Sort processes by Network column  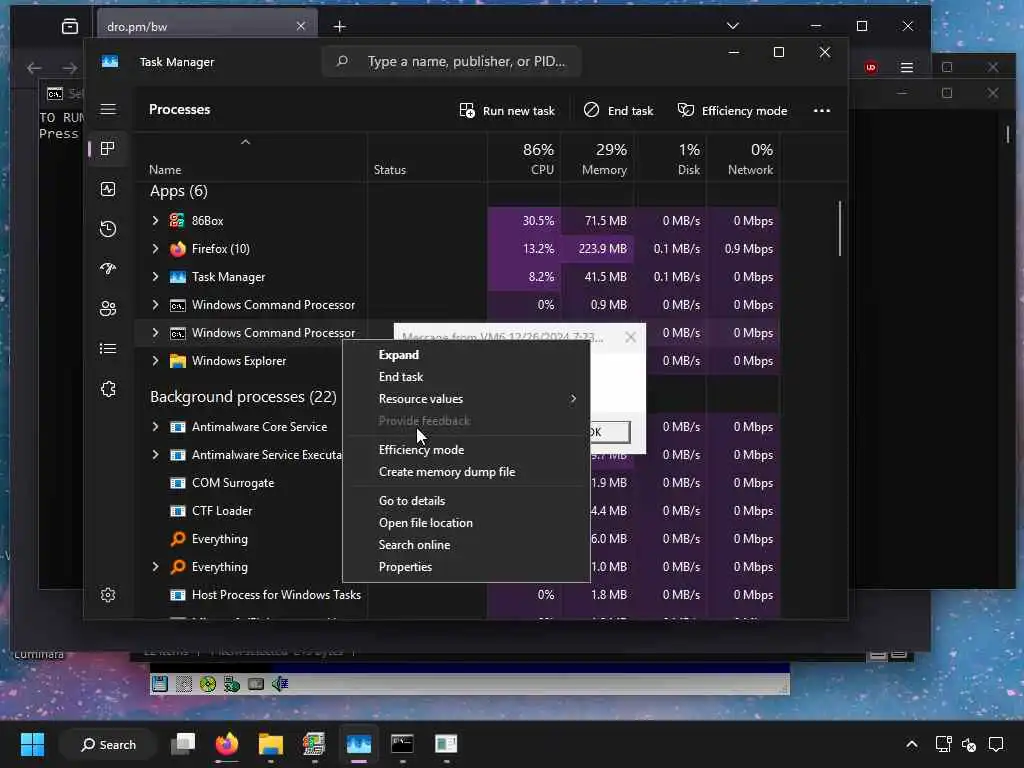(x=743, y=158)
